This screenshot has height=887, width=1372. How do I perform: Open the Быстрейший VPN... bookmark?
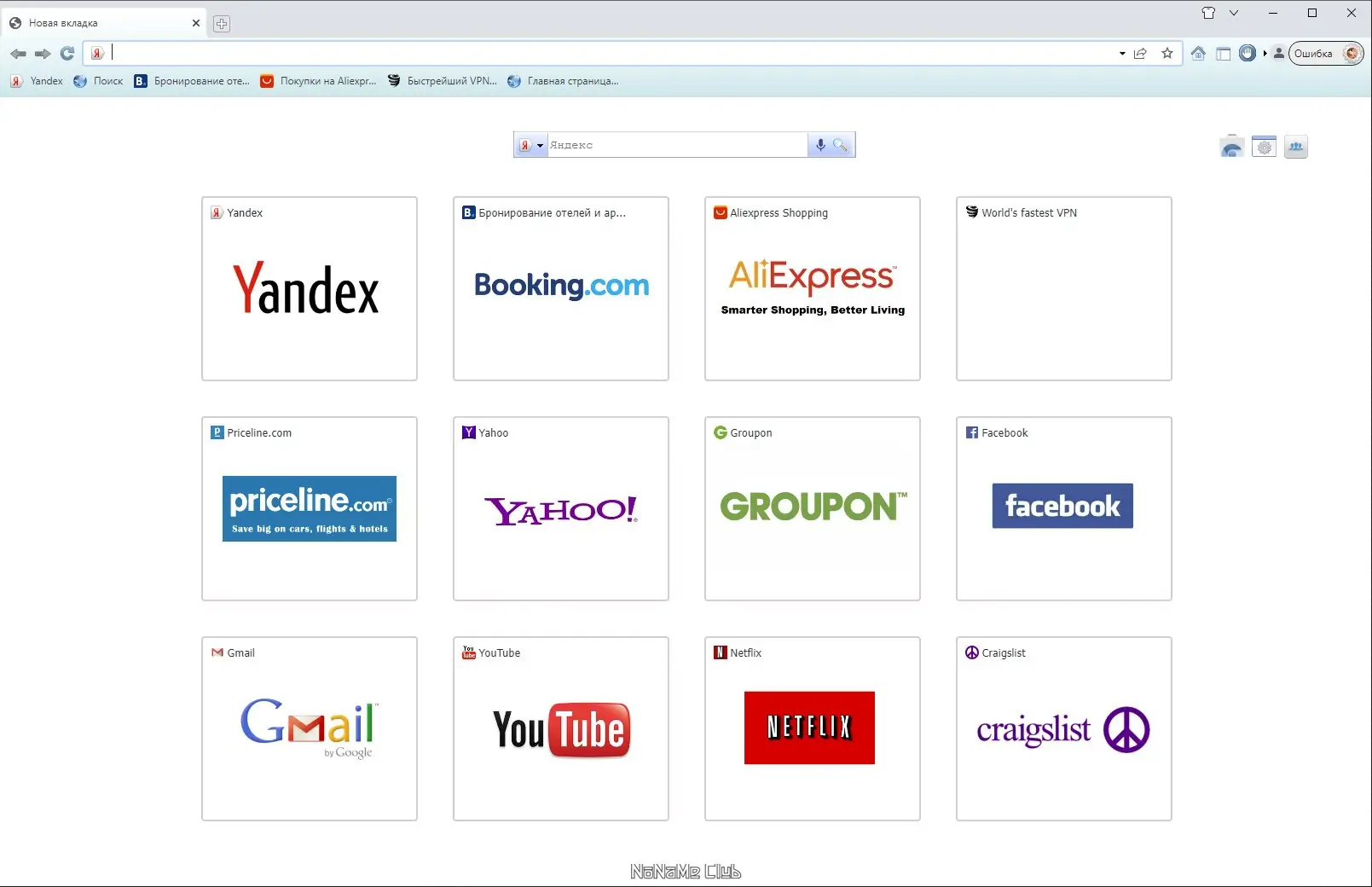click(443, 81)
